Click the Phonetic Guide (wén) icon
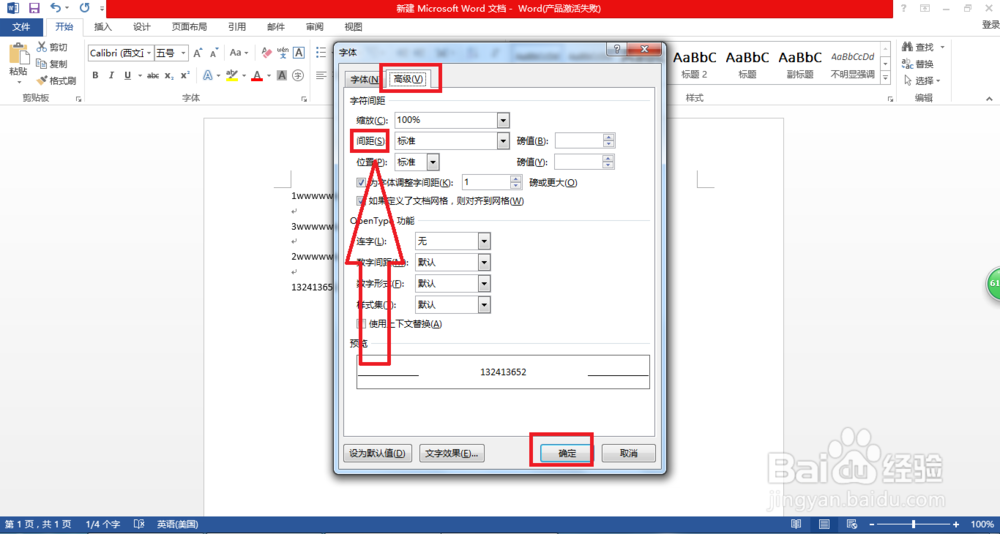 point(283,52)
